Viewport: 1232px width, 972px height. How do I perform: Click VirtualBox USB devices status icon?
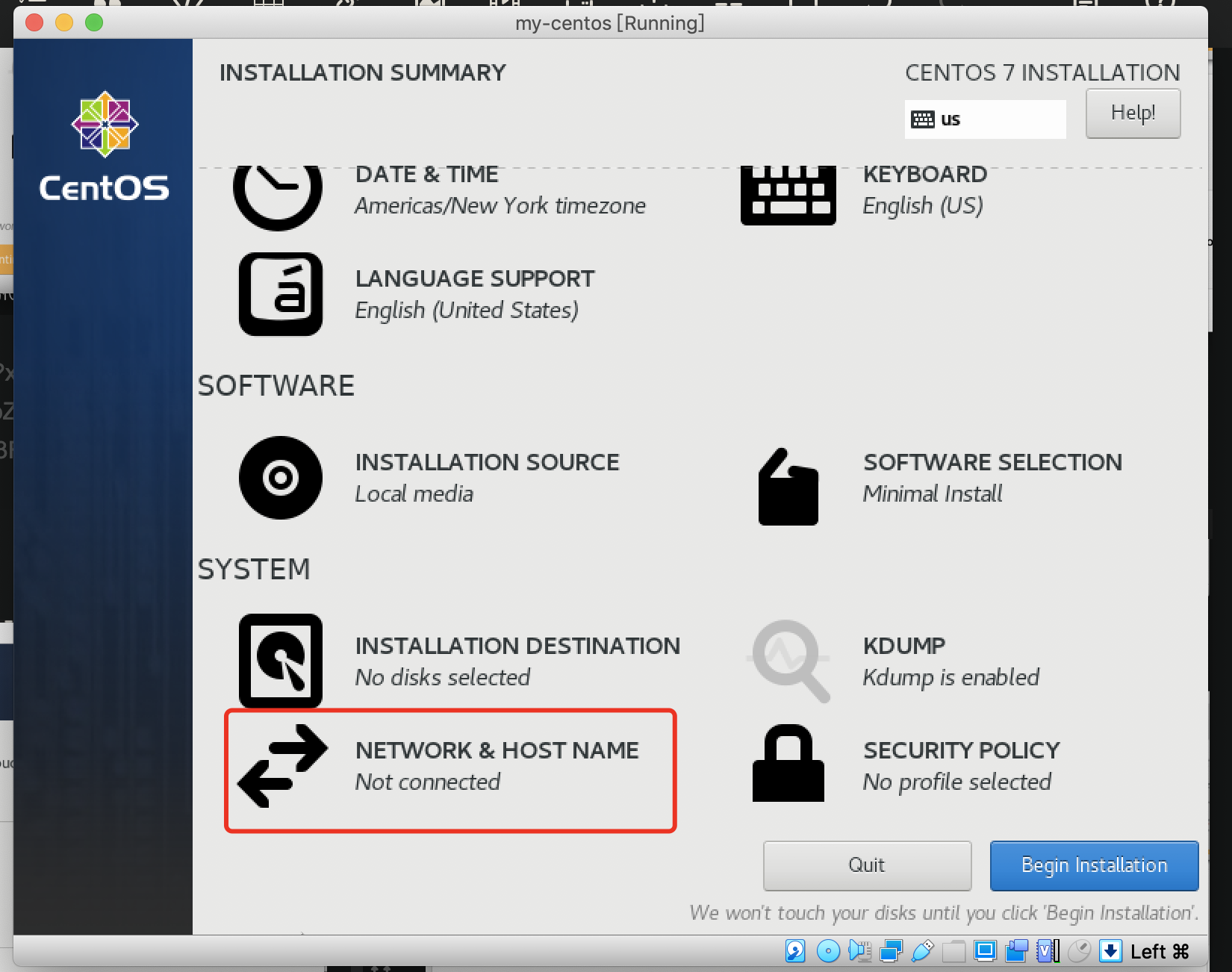(922, 951)
